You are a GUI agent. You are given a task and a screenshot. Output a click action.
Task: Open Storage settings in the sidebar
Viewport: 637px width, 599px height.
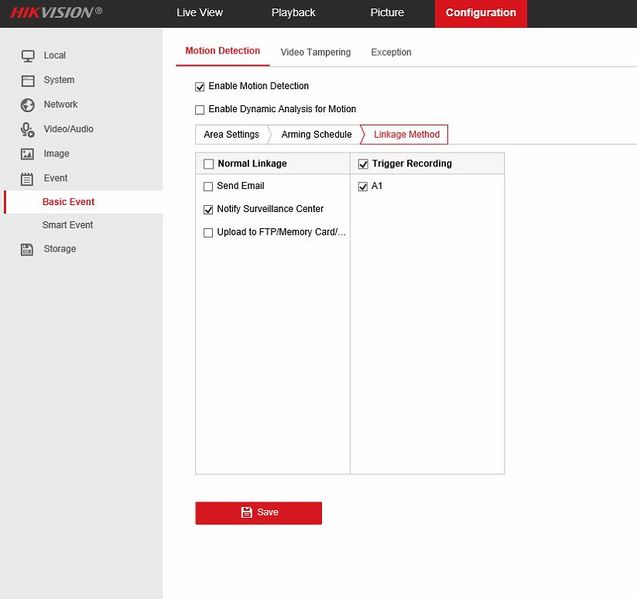click(60, 249)
